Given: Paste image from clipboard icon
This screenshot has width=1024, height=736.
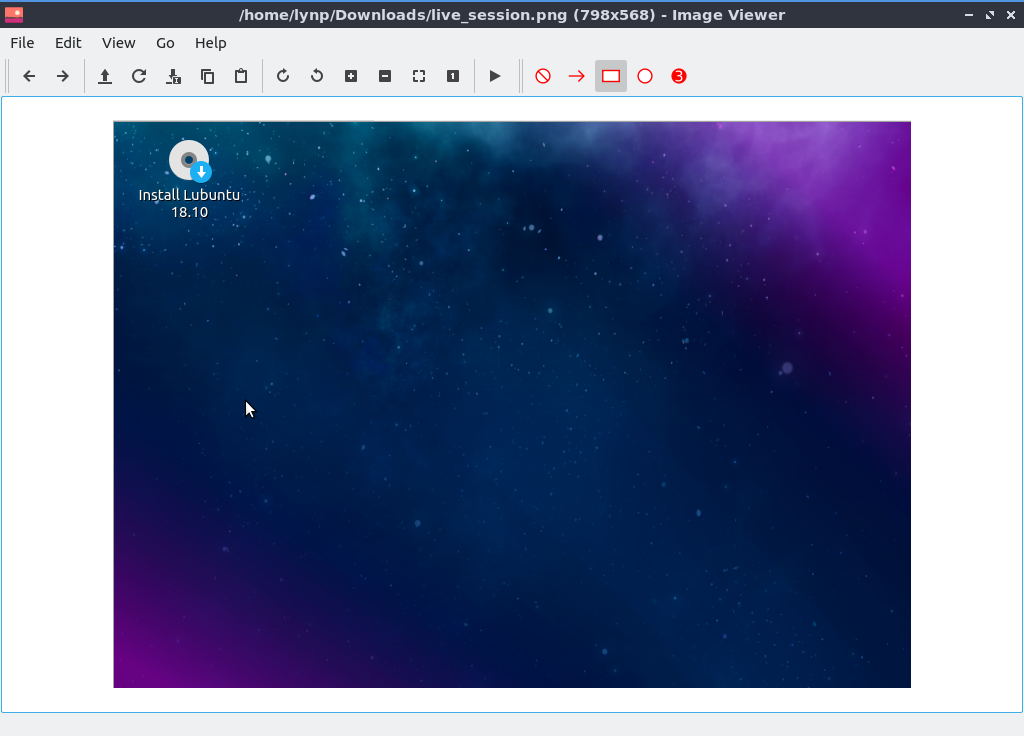Looking at the screenshot, I should 241,76.
